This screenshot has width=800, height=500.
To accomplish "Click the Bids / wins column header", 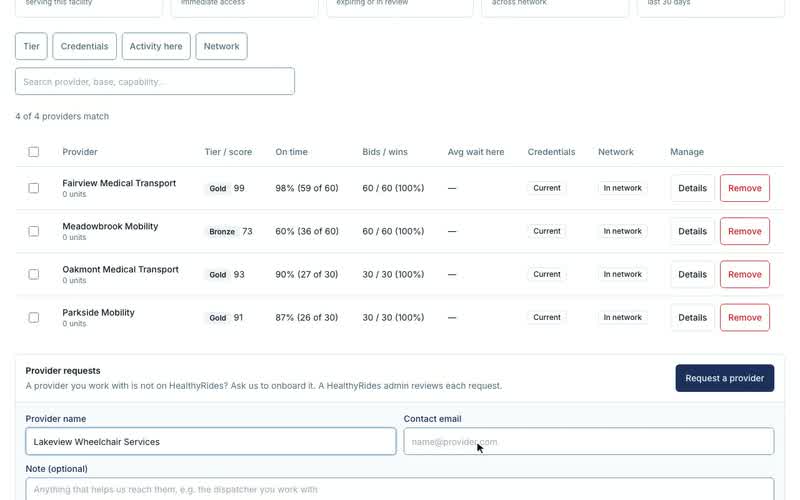I will point(385,152).
